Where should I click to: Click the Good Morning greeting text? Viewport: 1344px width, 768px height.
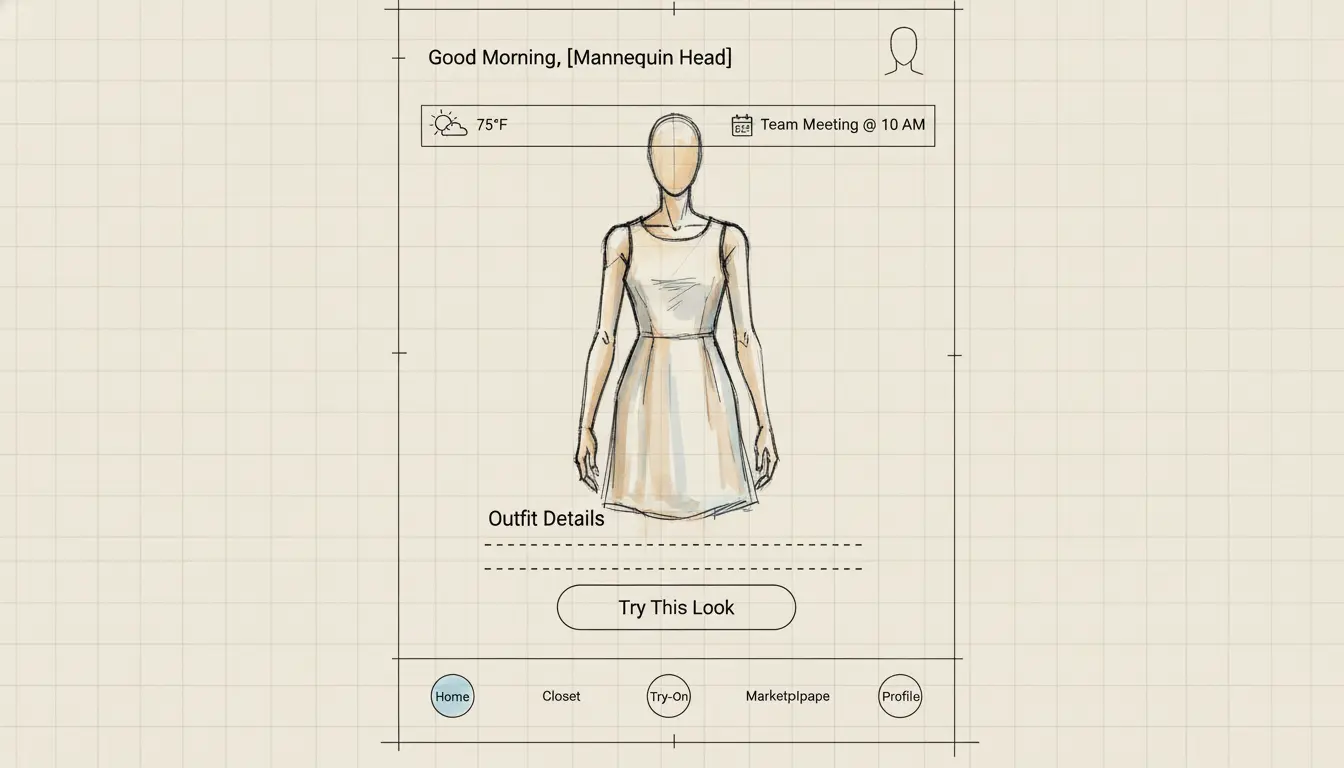(x=579, y=58)
